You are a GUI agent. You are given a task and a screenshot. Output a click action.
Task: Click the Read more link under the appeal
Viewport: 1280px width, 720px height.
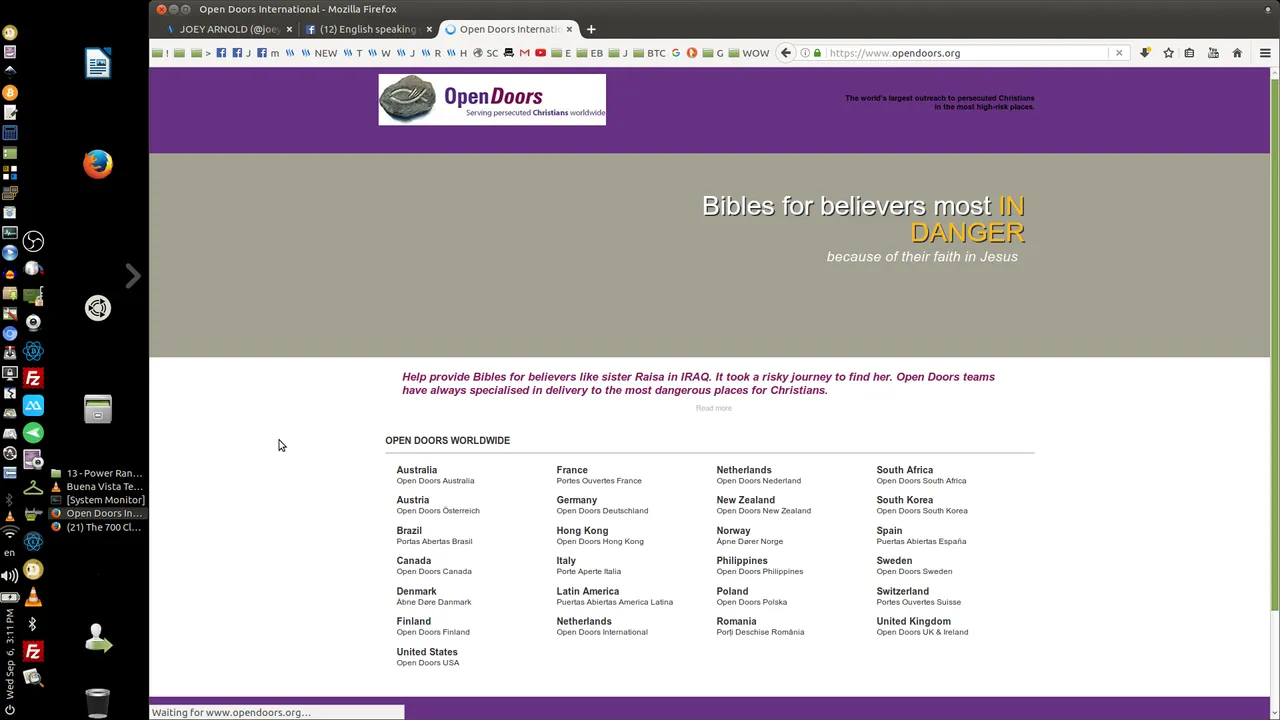pos(714,408)
